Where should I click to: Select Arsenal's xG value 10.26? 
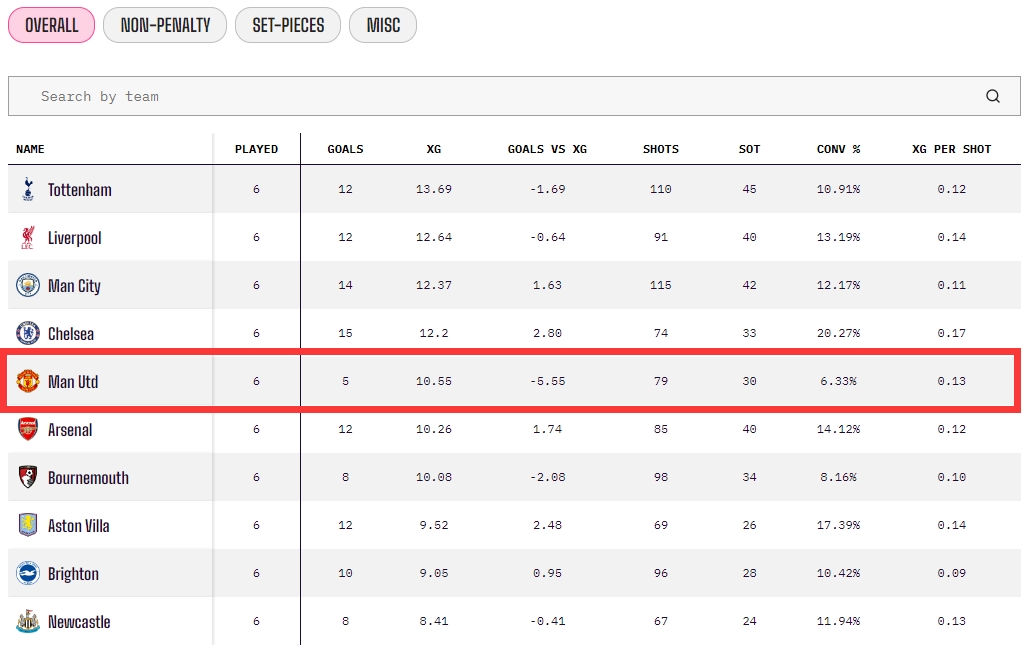tap(434, 429)
